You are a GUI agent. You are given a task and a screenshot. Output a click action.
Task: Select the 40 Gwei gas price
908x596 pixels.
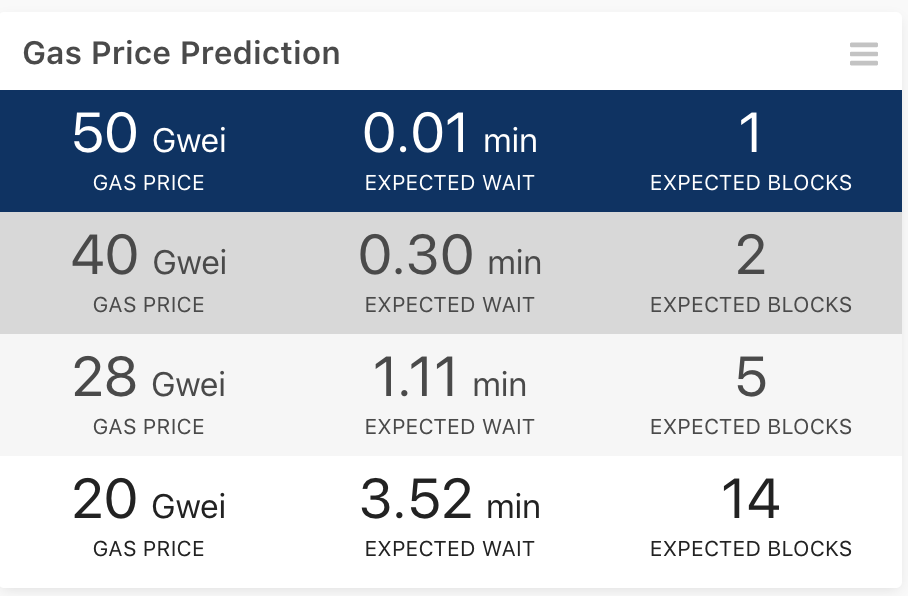point(149,255)
